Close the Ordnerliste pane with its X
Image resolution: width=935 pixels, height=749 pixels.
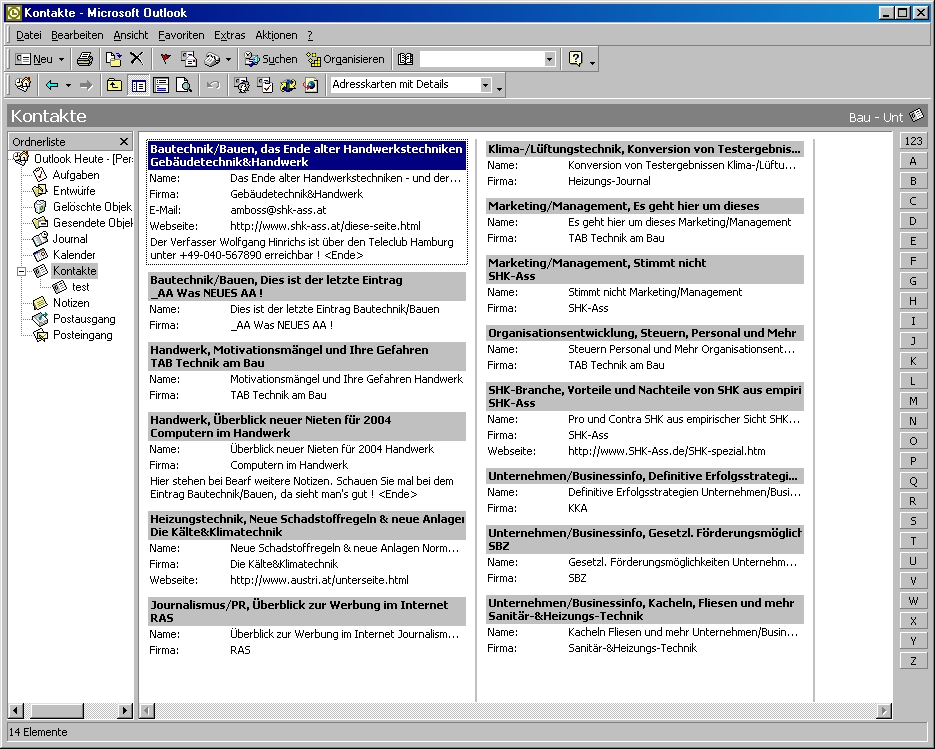click(x=124, y=142)
